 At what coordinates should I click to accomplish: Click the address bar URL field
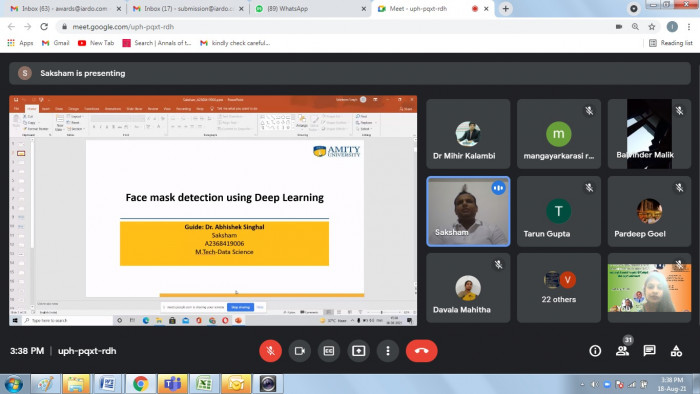[x=335, y=27]
